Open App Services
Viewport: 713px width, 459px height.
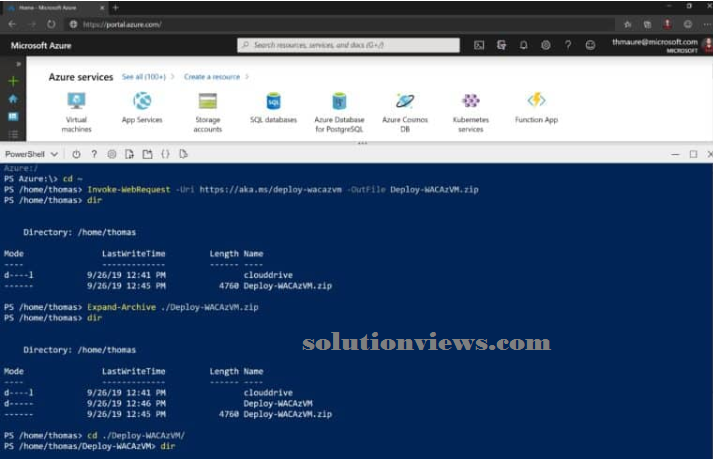click(x=142, y=108)
